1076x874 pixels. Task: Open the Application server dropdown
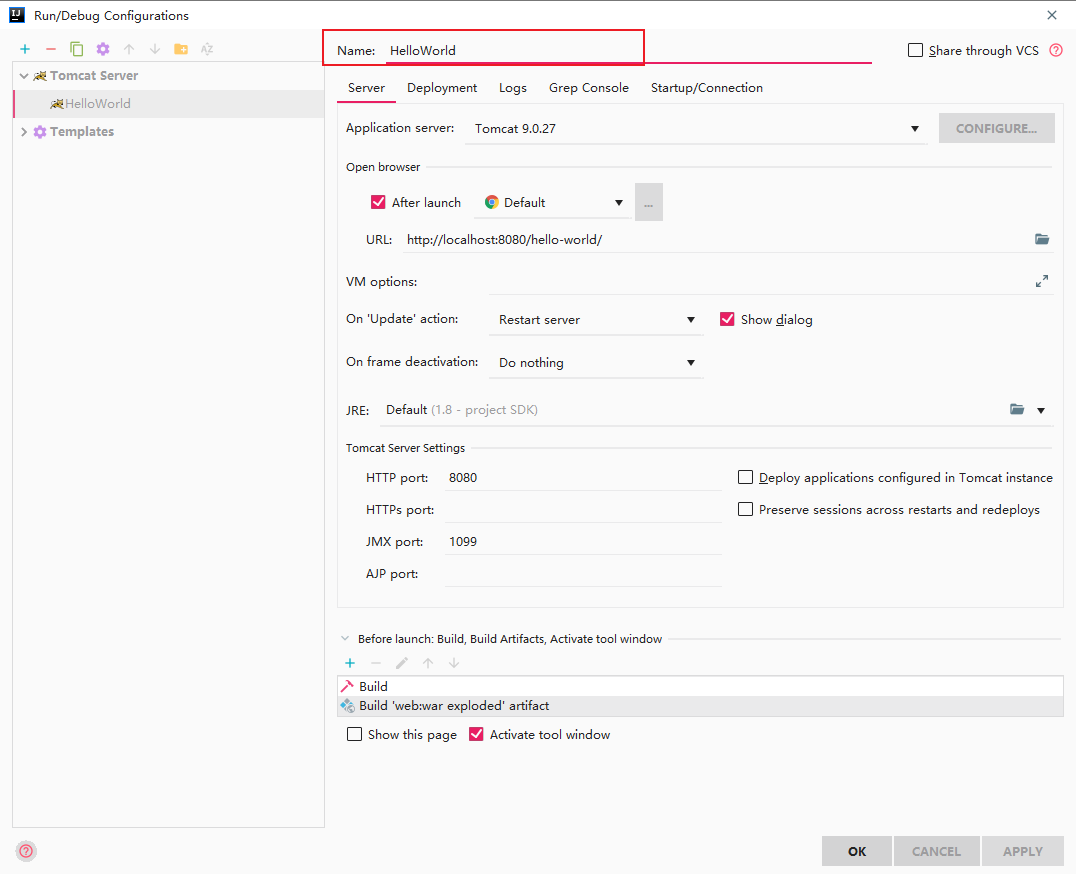coord(696,128)
